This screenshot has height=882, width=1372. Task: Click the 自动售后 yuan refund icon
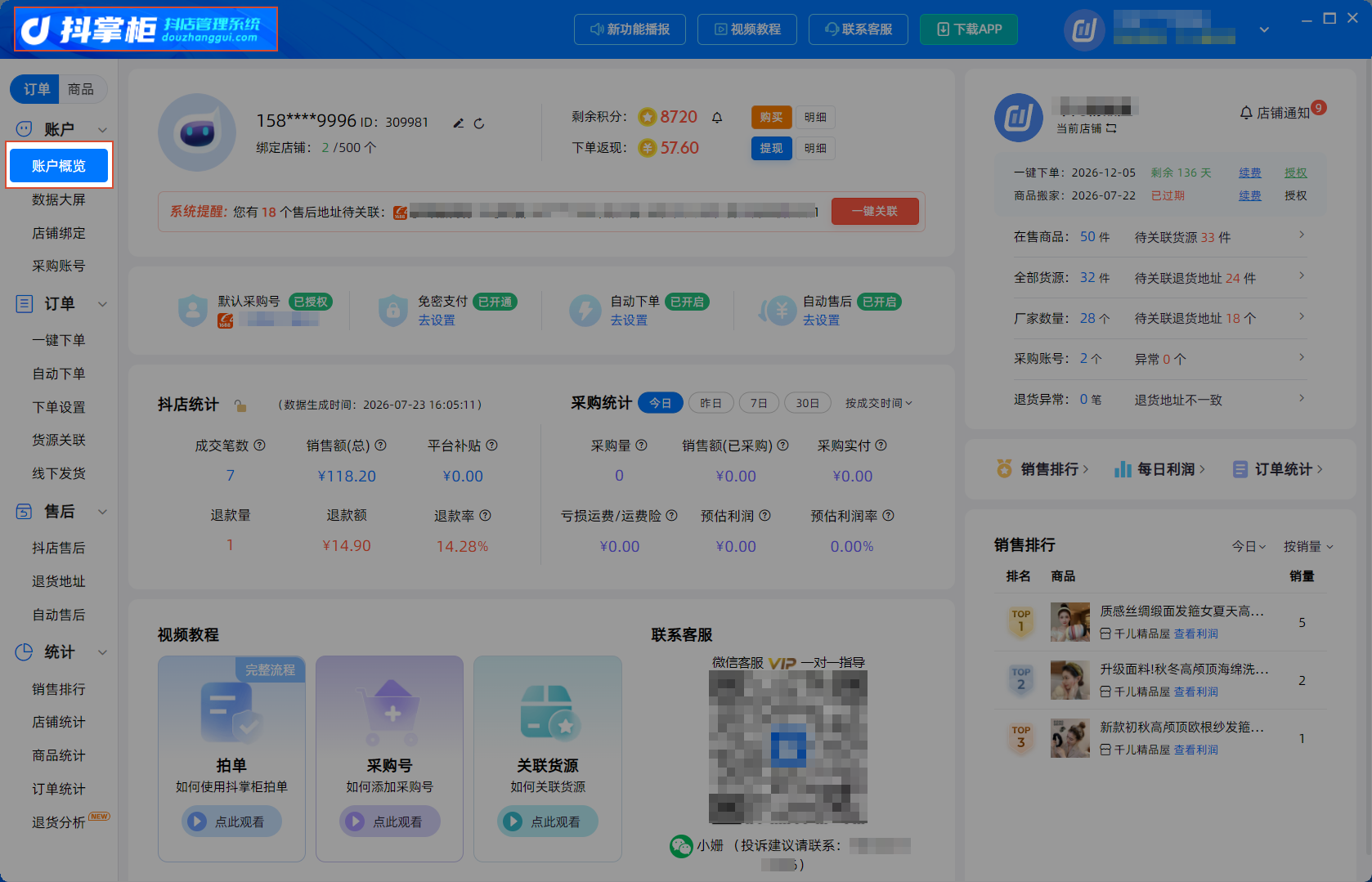click(778, 311)
